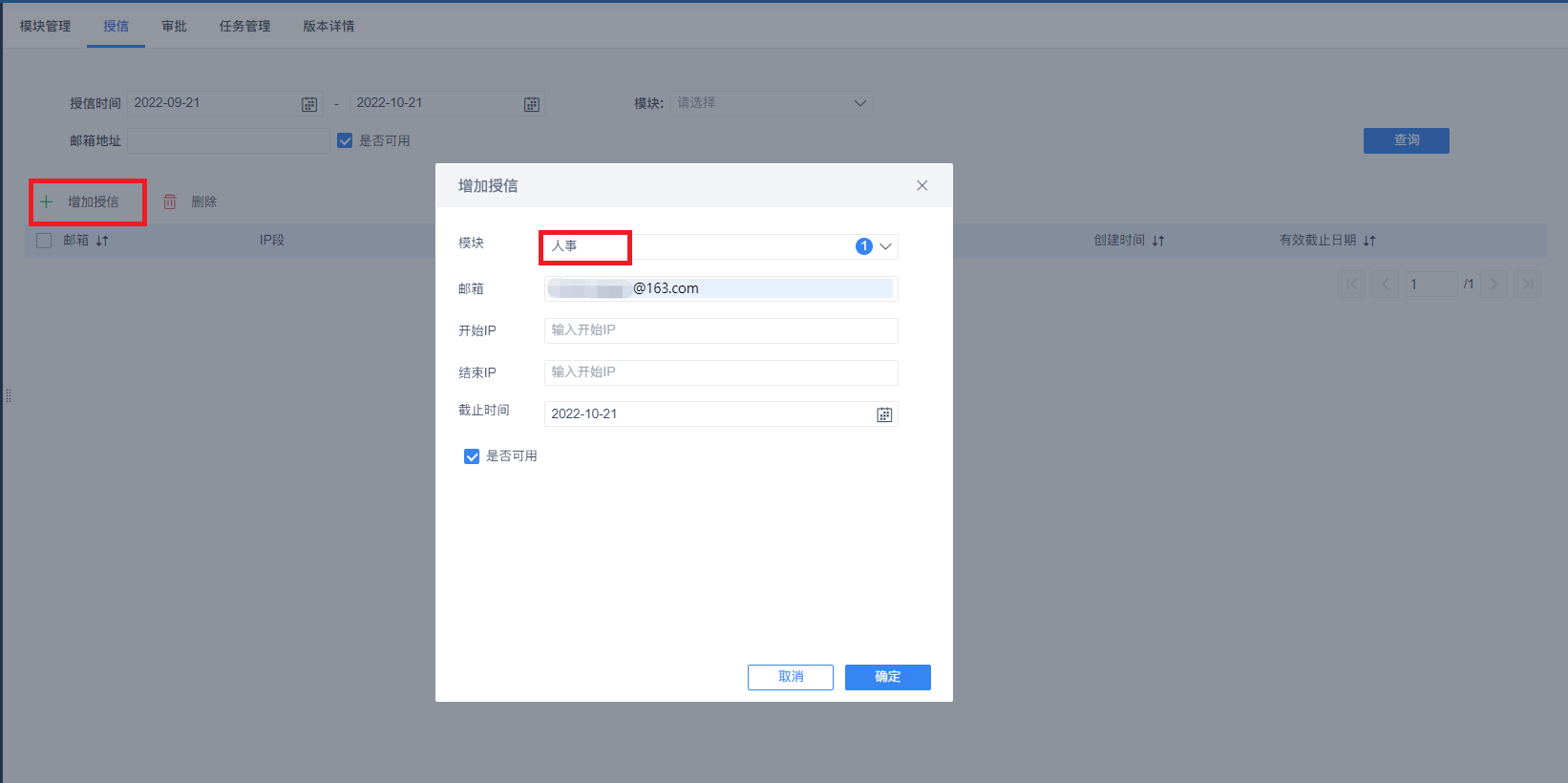Click 确定 button in dialog
The height and width of the screenshot is (783, 1568).
(888, 677)
